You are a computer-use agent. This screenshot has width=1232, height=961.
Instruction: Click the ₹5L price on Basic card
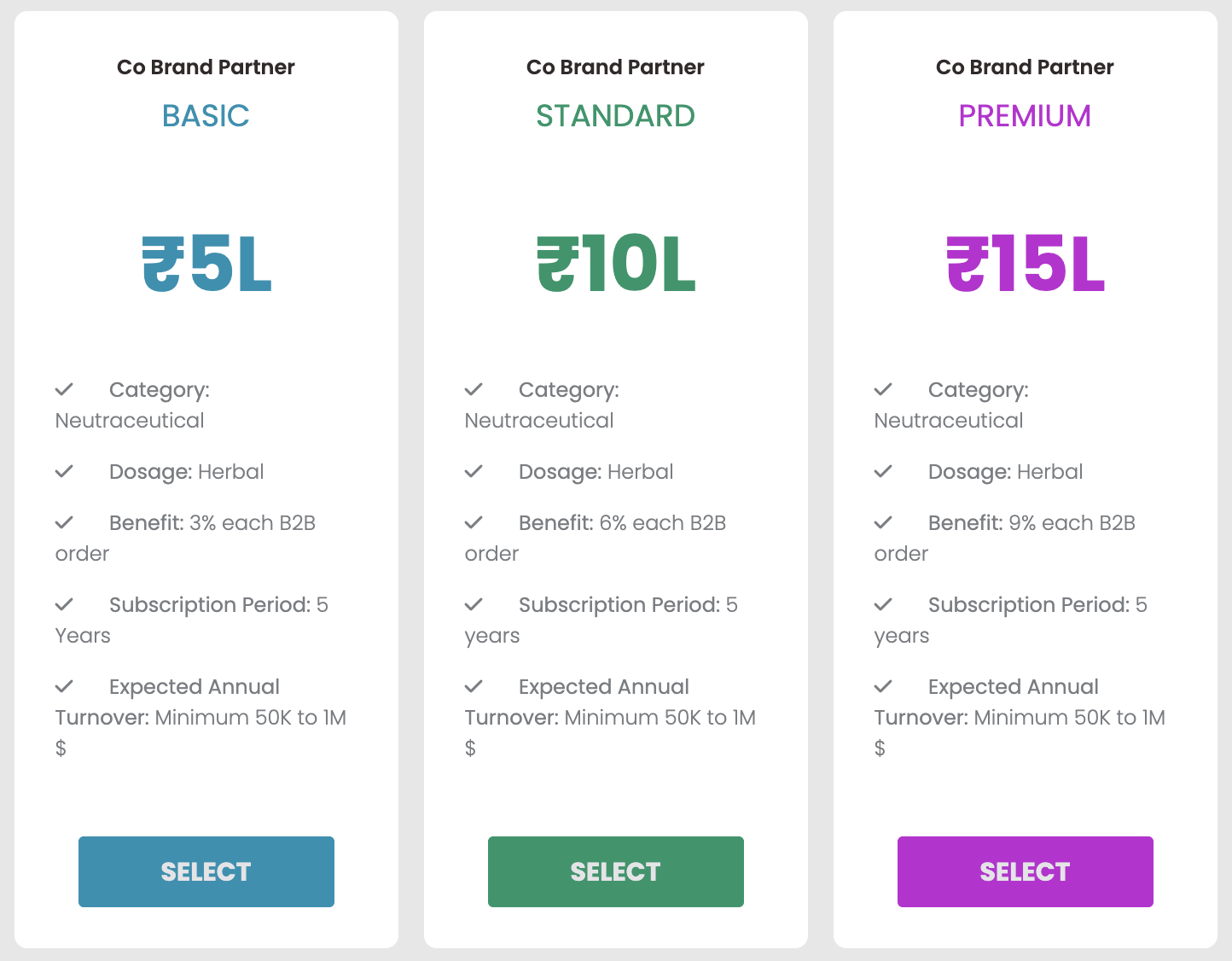click(x=206, y=265)
